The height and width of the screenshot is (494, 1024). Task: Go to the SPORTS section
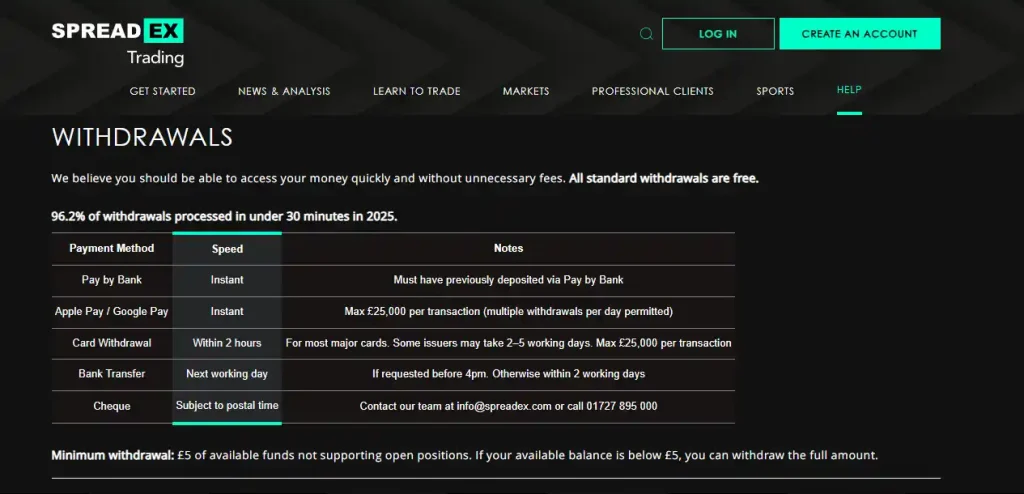coord(775,91)
